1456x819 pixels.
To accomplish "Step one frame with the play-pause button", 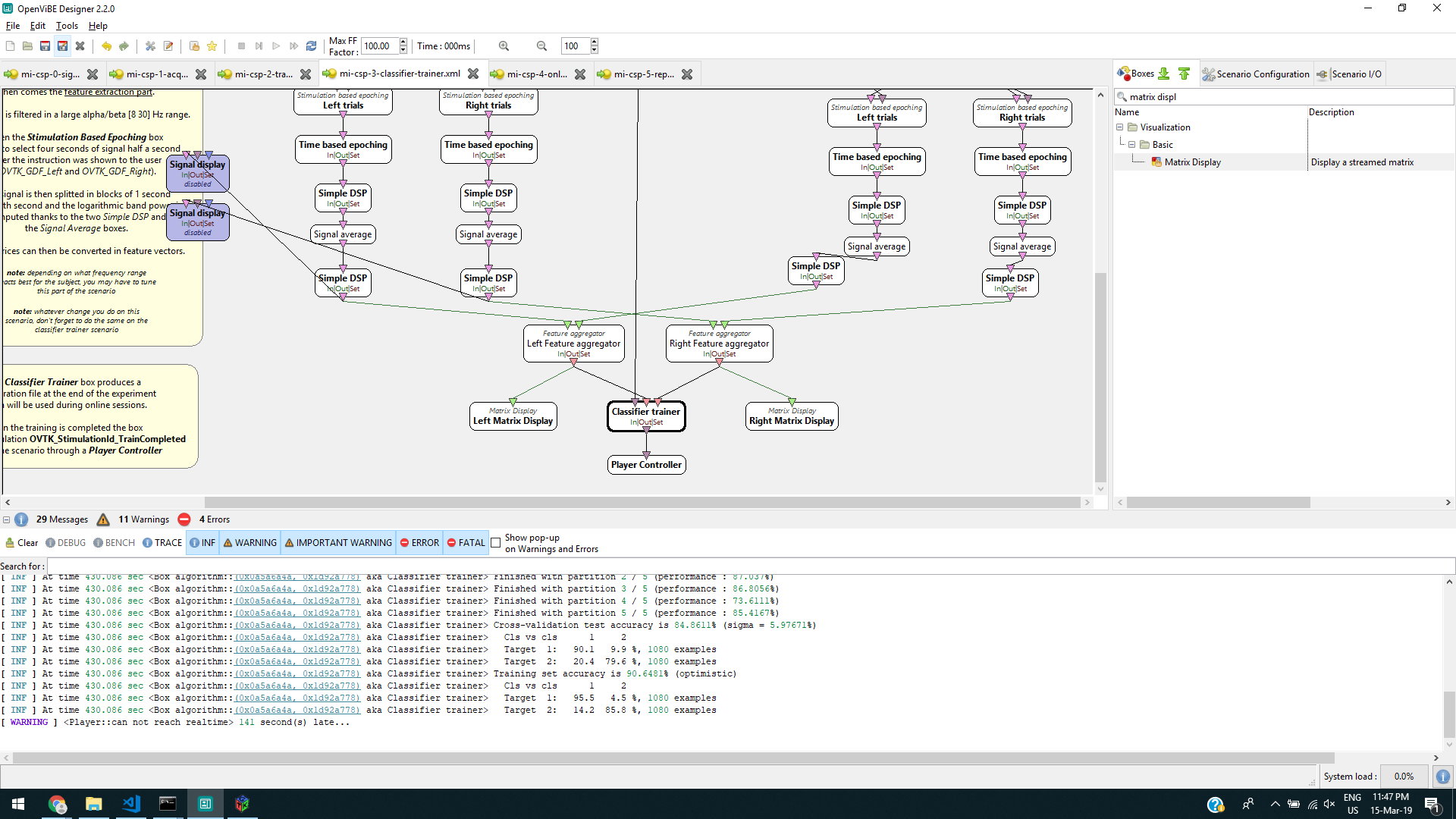I will point(259,46).
